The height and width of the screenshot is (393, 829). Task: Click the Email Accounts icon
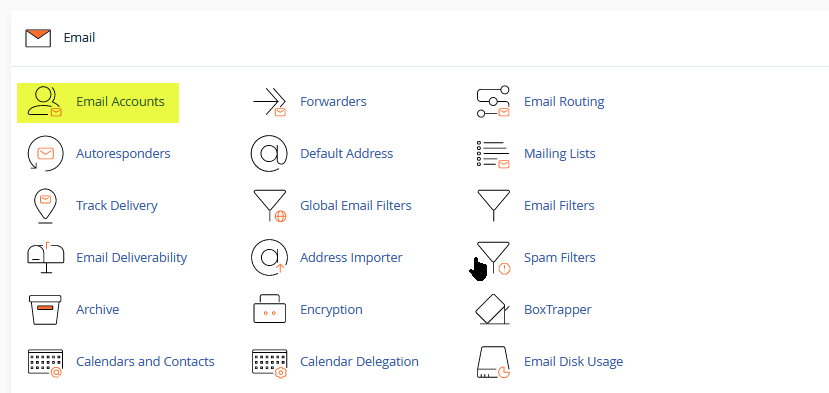point(45,102)
